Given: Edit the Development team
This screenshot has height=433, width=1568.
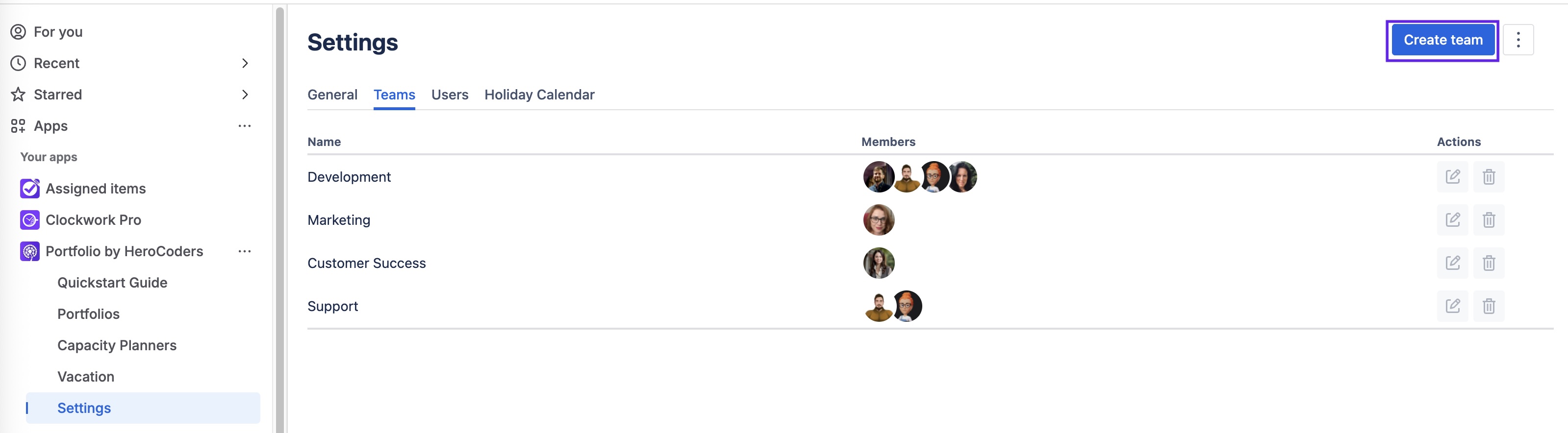Looking at the screenshot, I should pos(1452,177).
